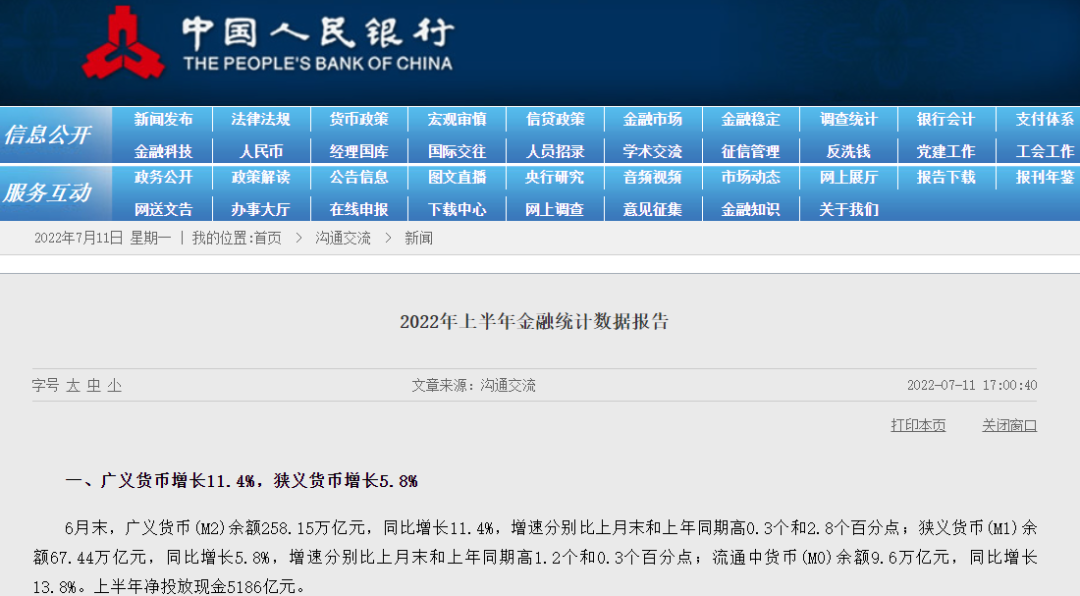Viewport: 1080px width, 596px height.
Task: Navigate to 征信管理 page
Action: (750, 151)
